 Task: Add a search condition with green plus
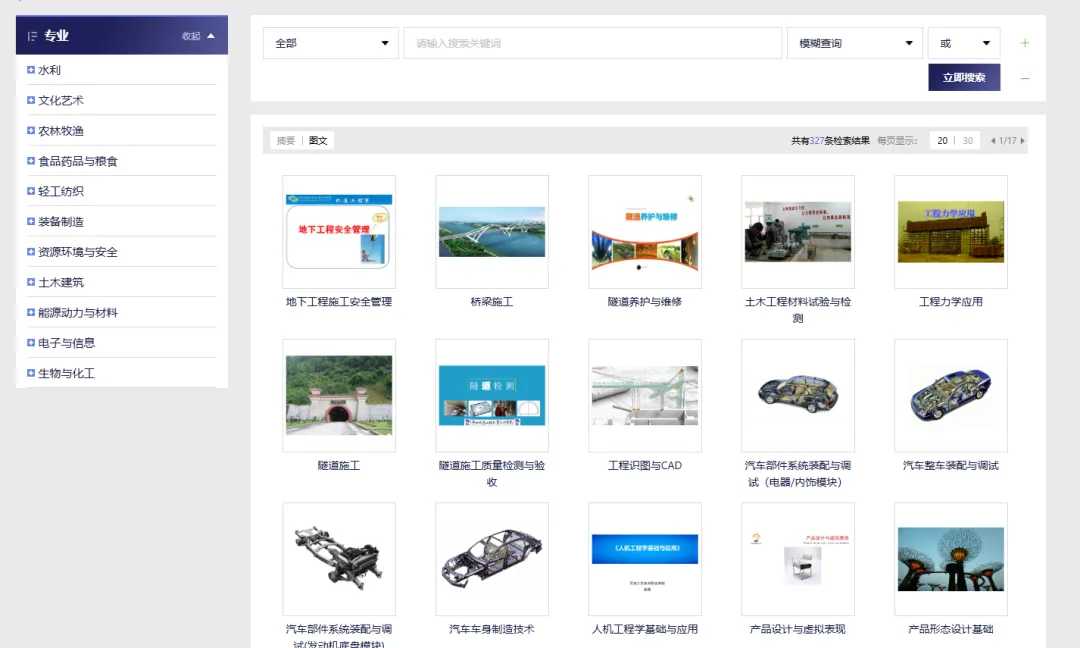(x=1025, y=43)
